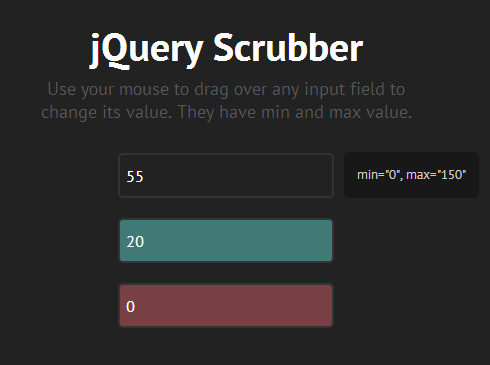Focus the red input field showing 0
The height and width of the screenshot is (365, 490).
(x=226, y=305)
